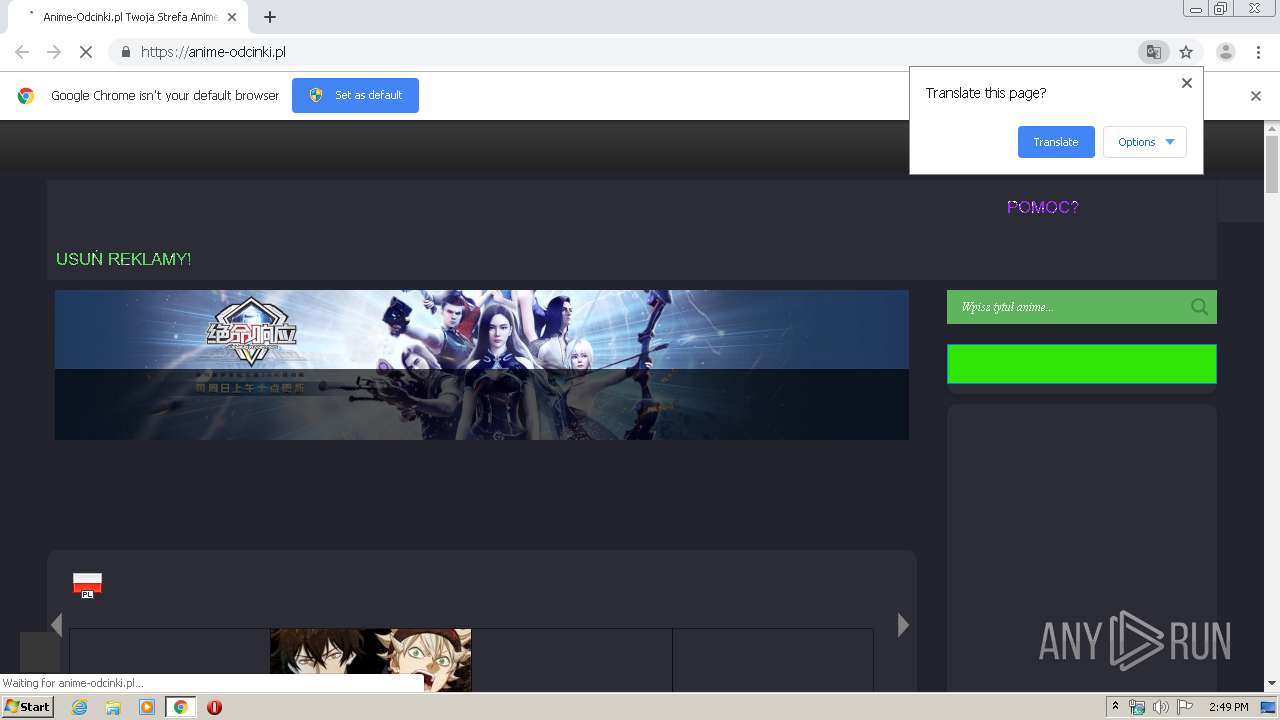Close the Anime-Odcinki.pl tab

232,17
